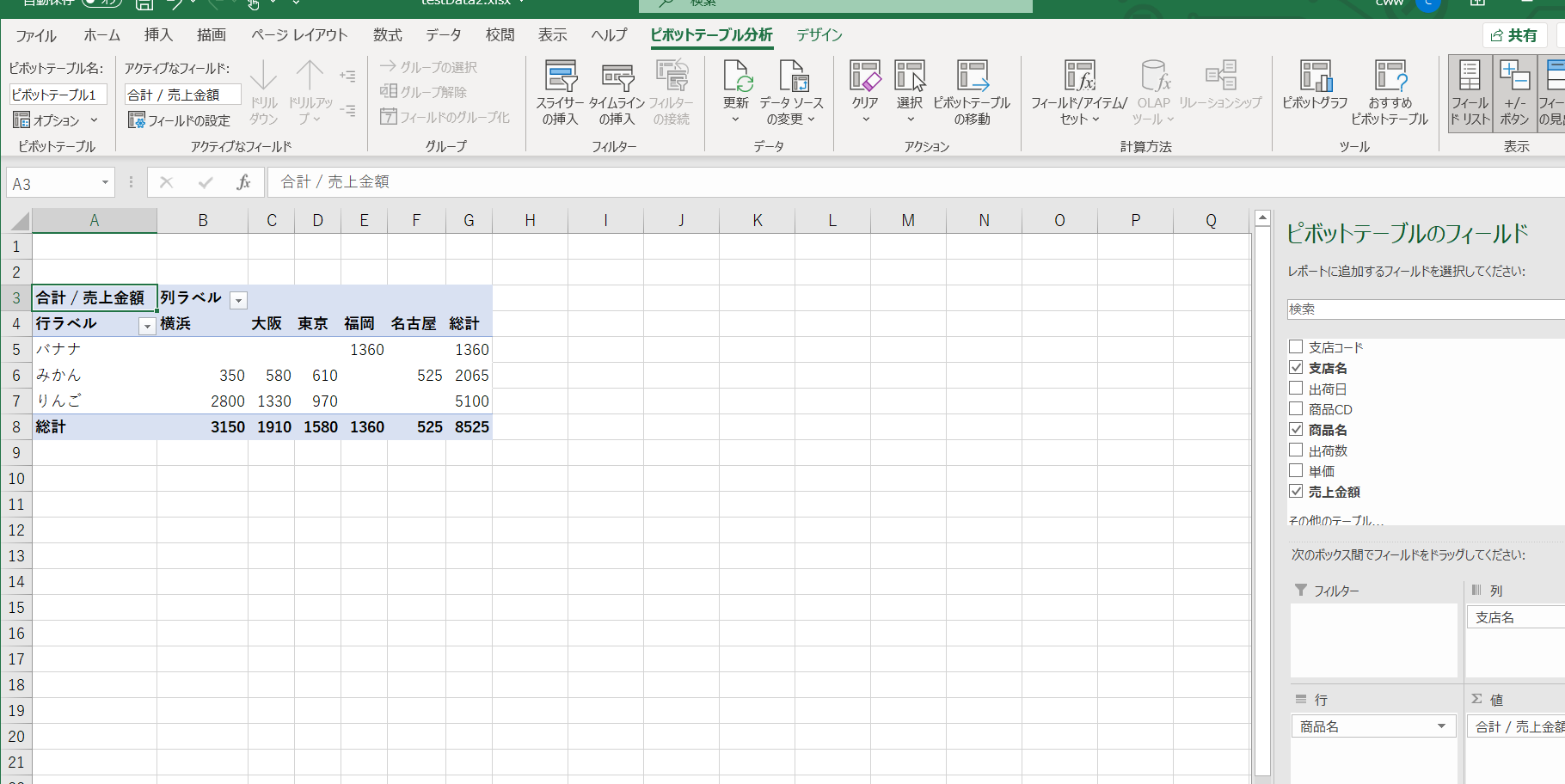This screenshot has width=1565, height=784.
Task: Expand the 商品名 dropdown in the 行 box
Action: click(x=1441, y=726)
